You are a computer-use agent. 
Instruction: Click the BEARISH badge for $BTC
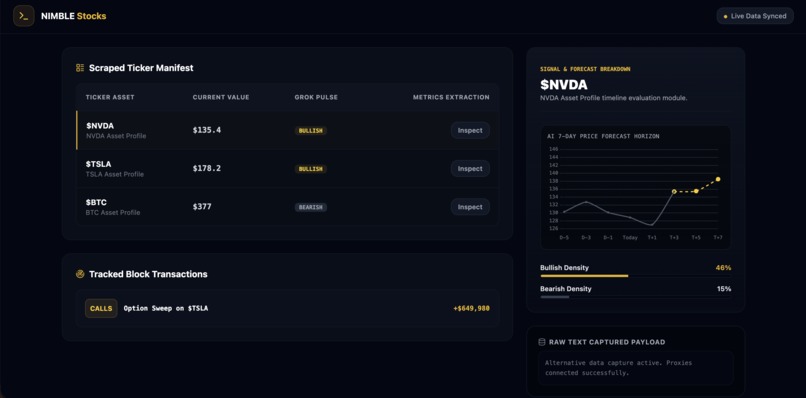point(310,207)
